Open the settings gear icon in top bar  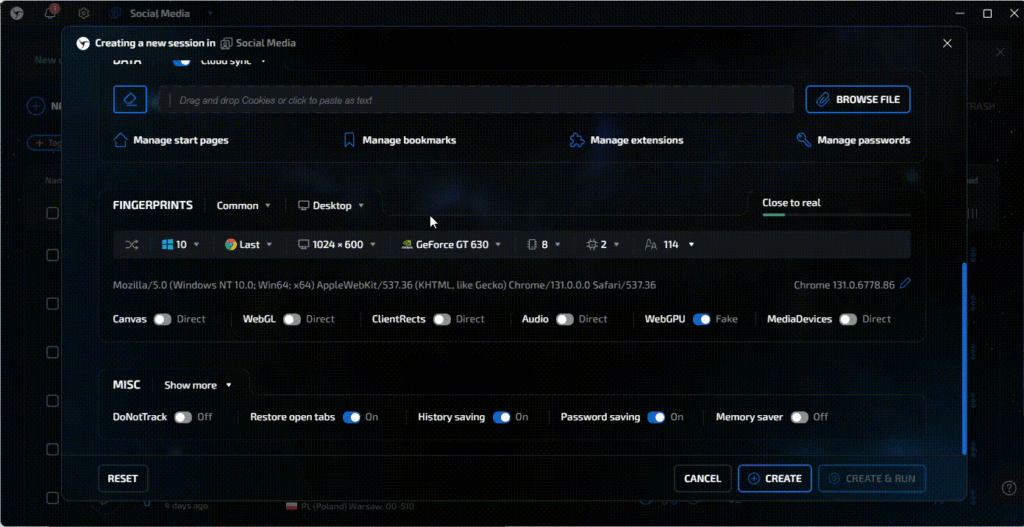(84, 13)
